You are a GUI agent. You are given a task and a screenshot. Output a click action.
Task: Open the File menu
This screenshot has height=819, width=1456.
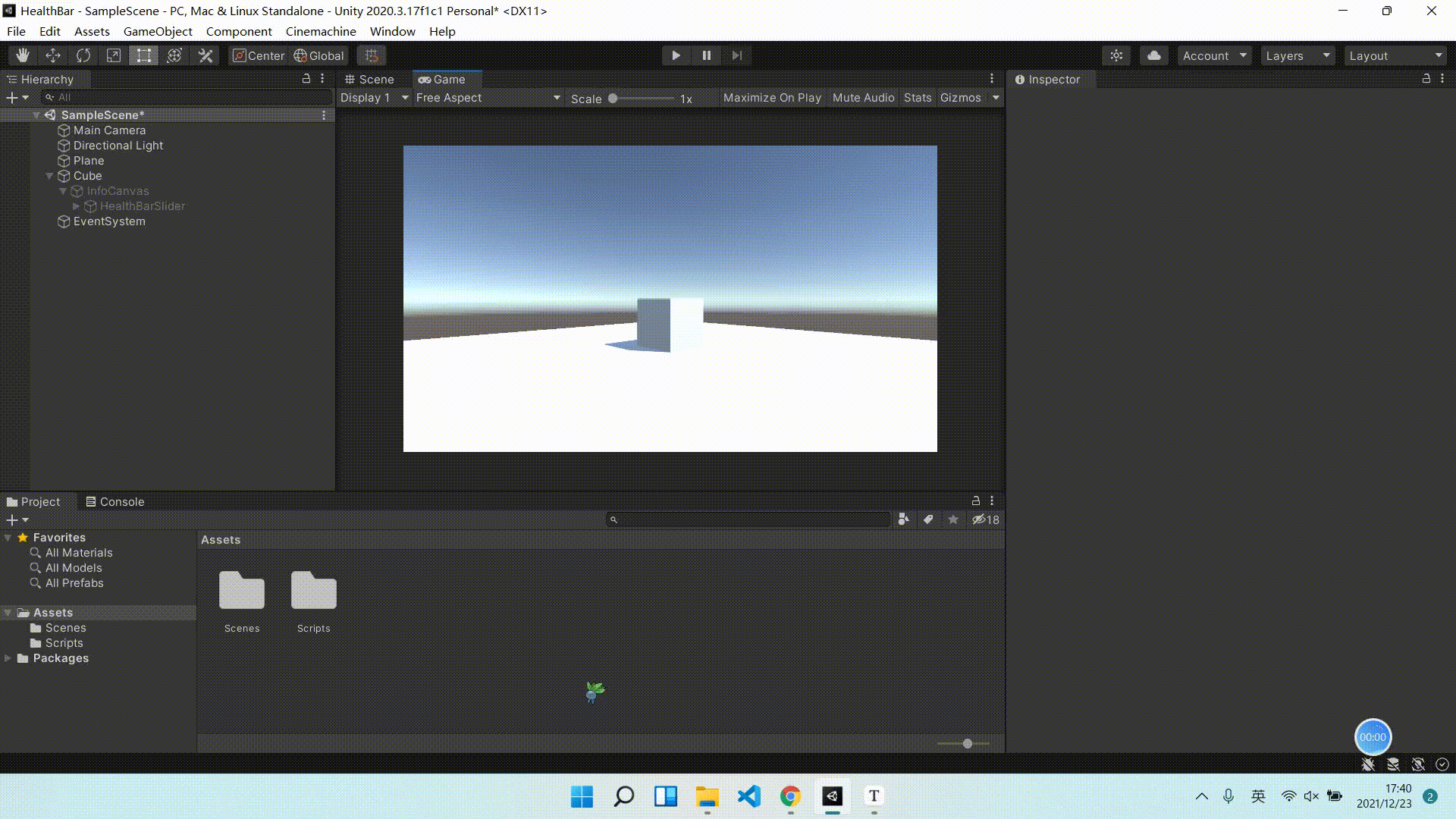(16, 31)
